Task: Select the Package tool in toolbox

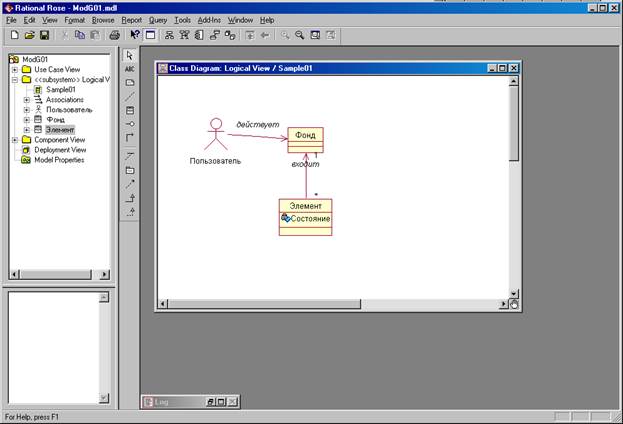Action: point(130,170)
